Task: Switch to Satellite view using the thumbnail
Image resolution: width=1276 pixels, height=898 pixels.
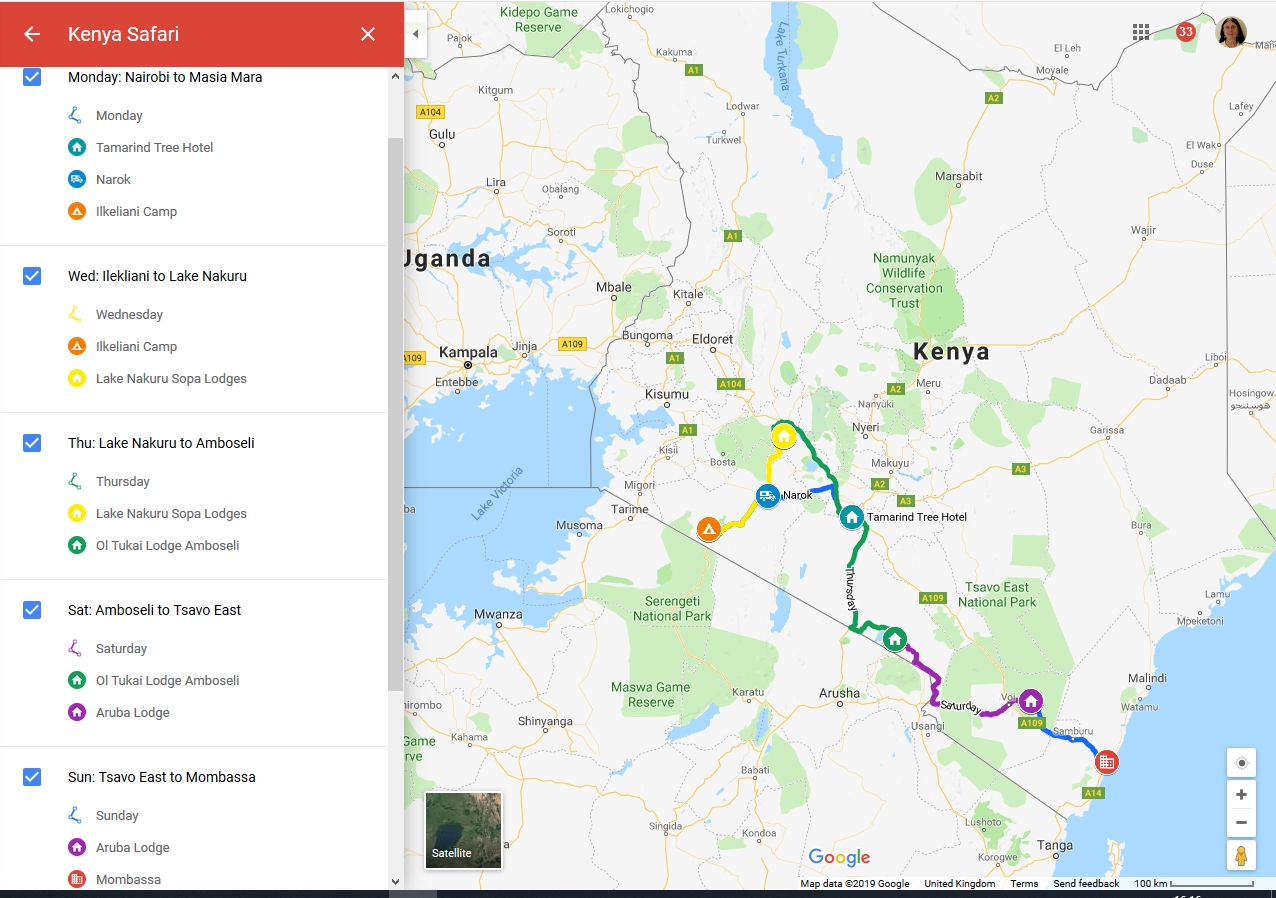Action: point(463,830)
